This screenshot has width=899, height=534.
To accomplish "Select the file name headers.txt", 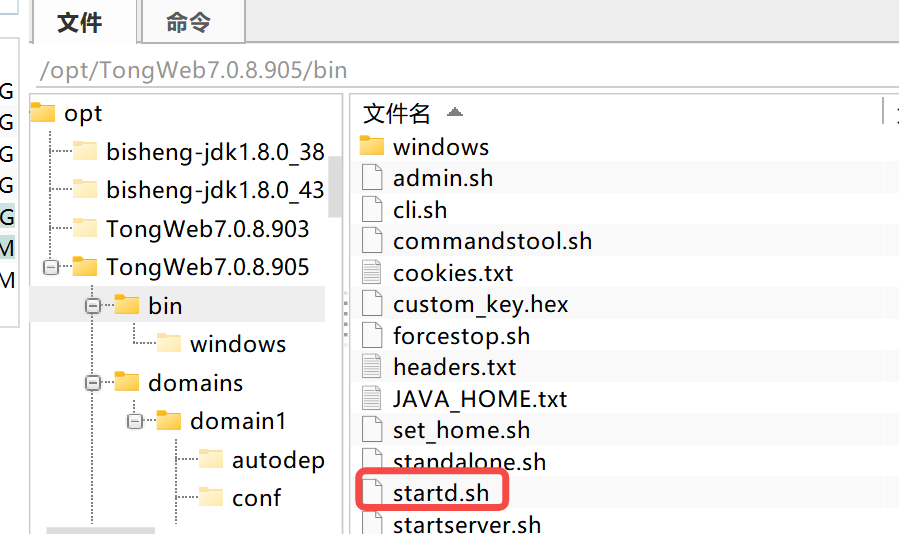I will (x=455, y=367).
